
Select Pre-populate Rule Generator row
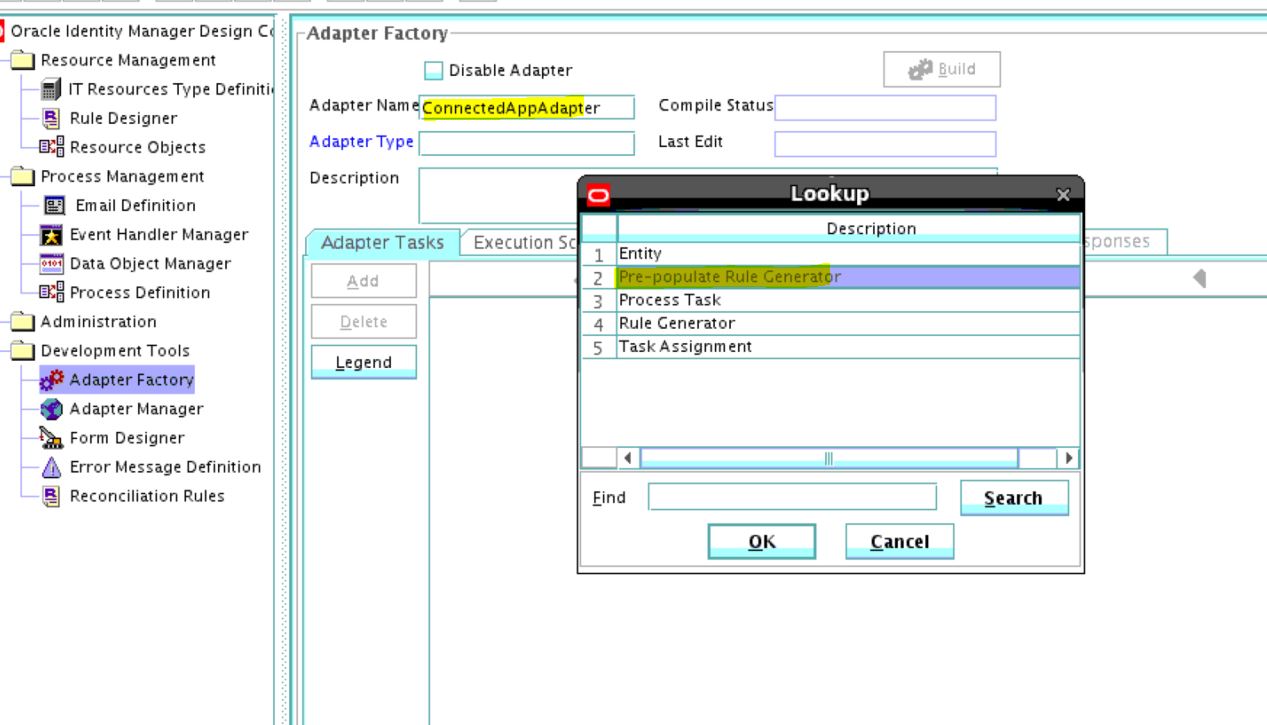point(848,277)
